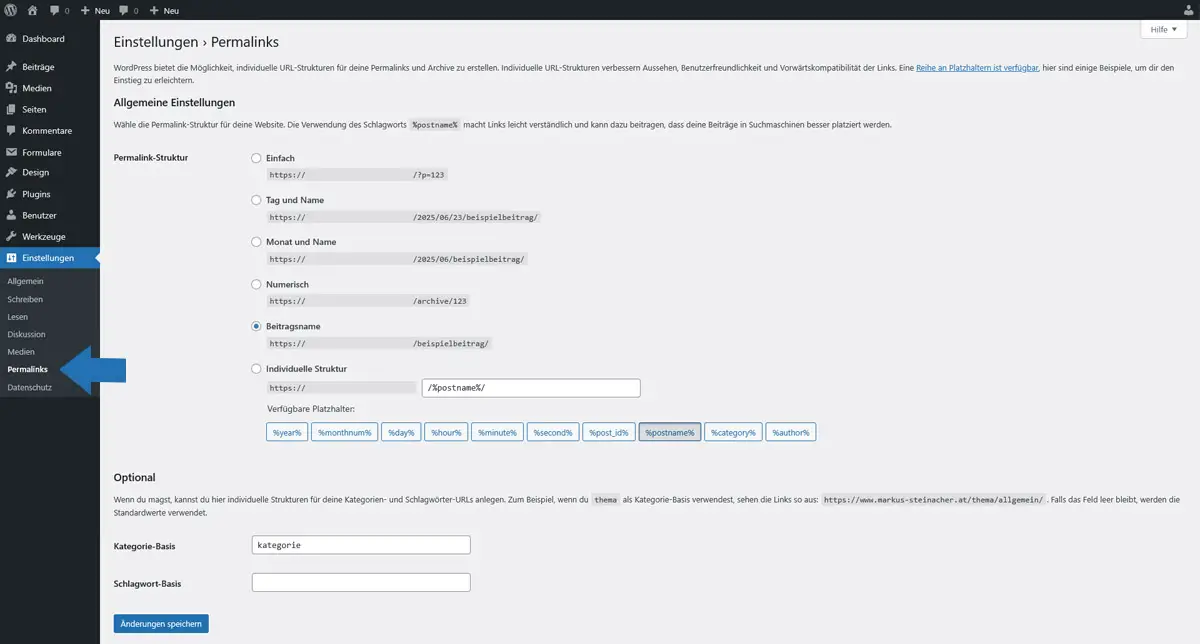This screenshot has width=1200, height=644.
Task: Click the %day% placeholder button
Action: point(402,432)
